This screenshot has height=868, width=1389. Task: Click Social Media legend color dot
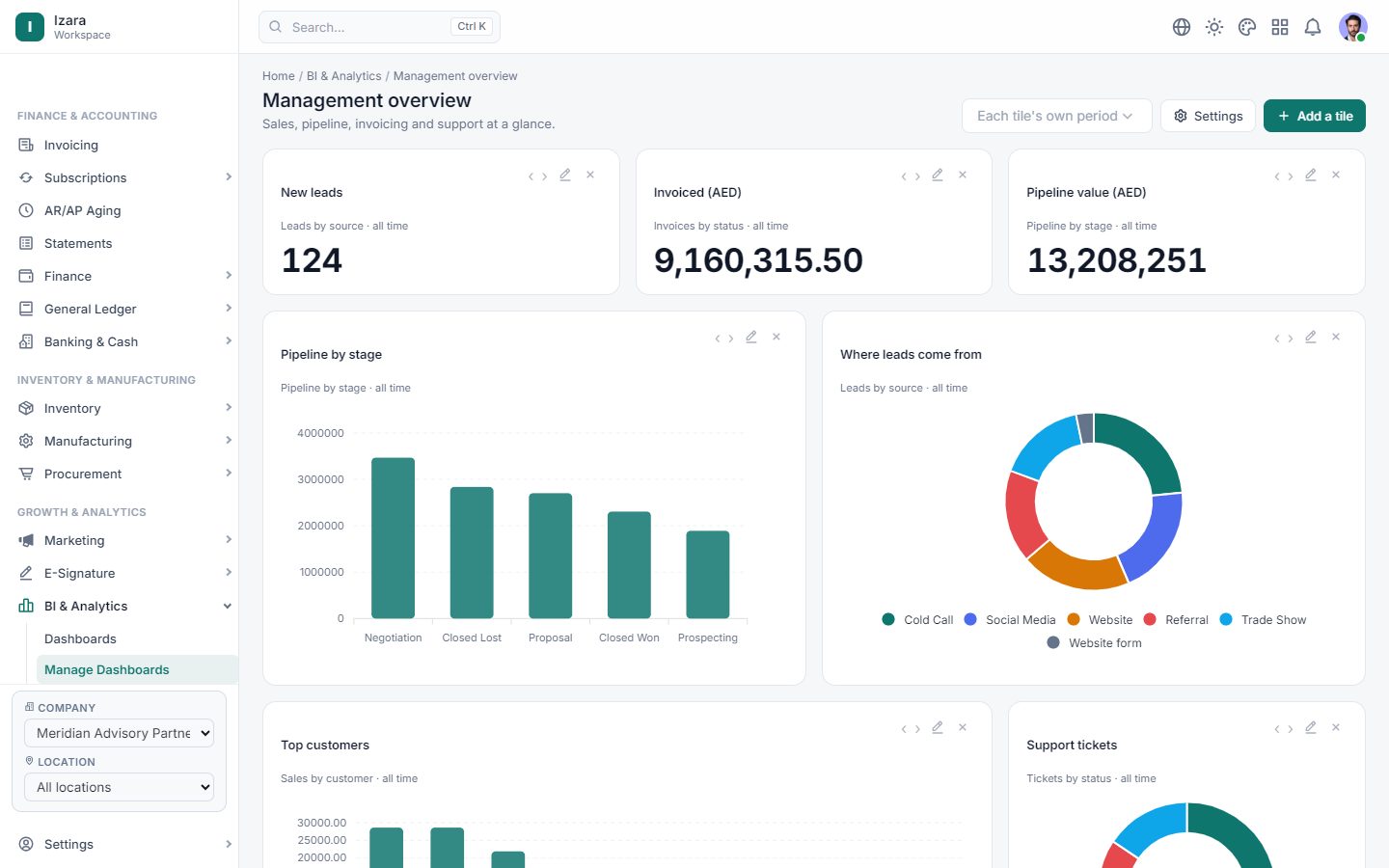pyautogui.click(x=970, y=619)
